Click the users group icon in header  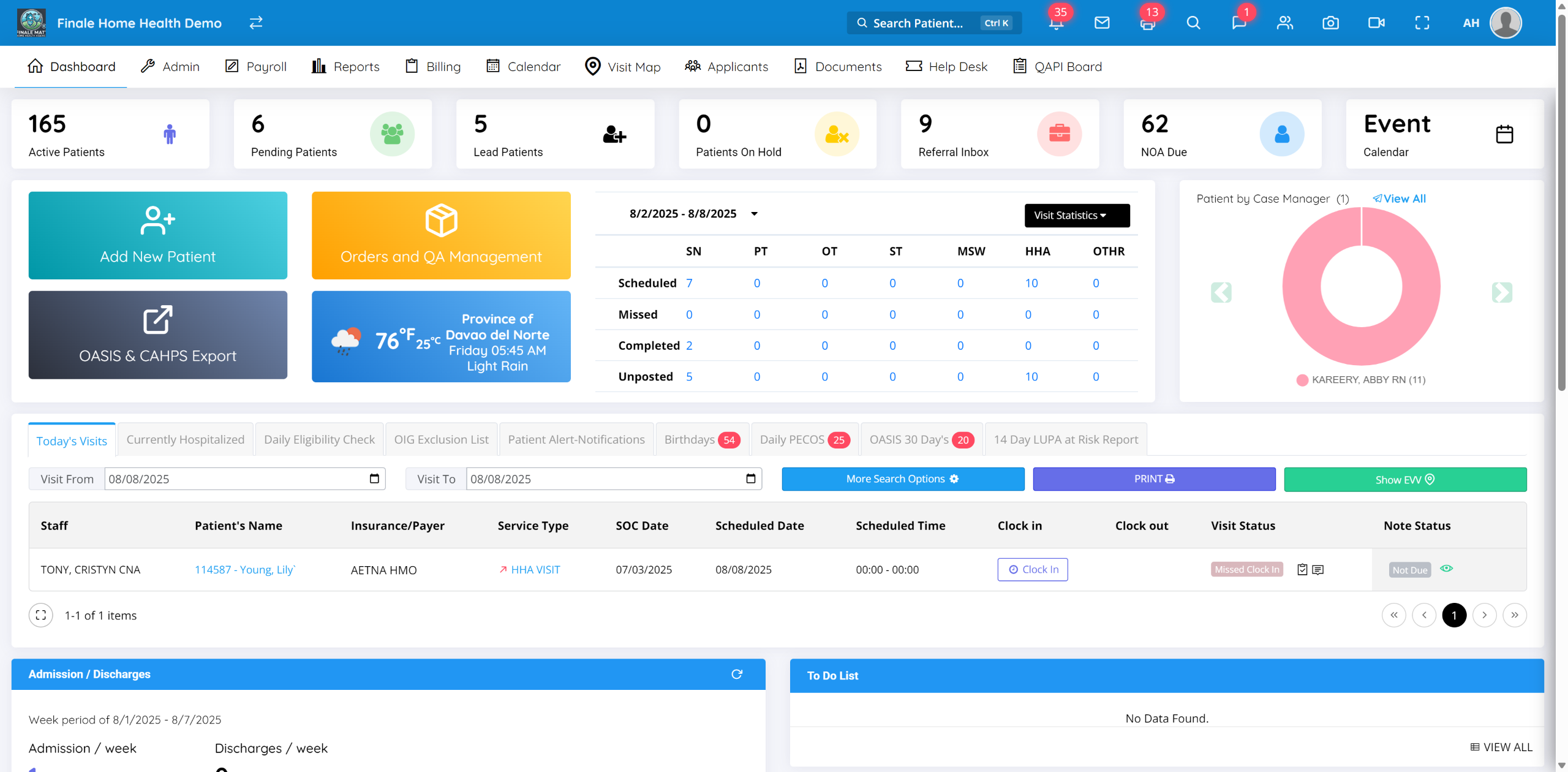coord(1284,23)
